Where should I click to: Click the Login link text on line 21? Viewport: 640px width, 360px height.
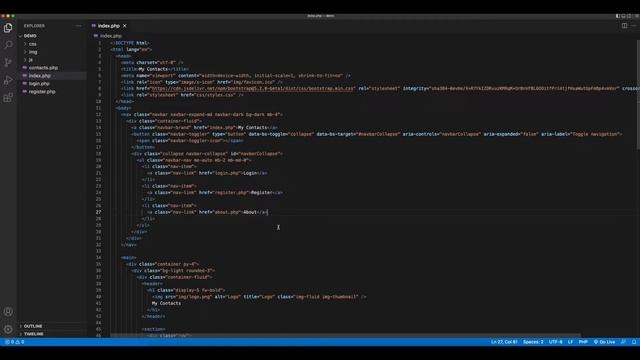pyautogui.click(x=250, y=173)
